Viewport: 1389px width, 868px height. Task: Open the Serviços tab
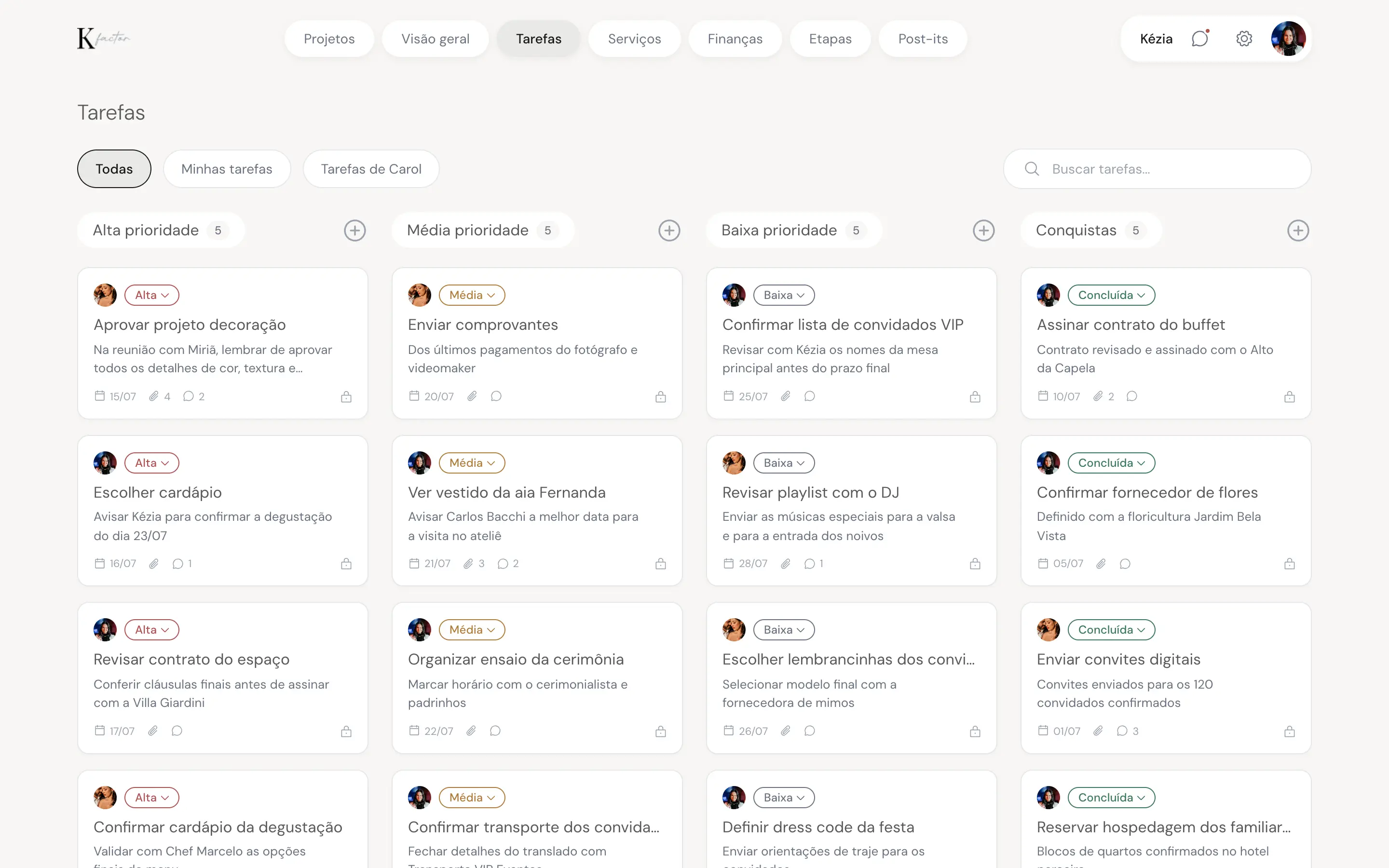634,39
